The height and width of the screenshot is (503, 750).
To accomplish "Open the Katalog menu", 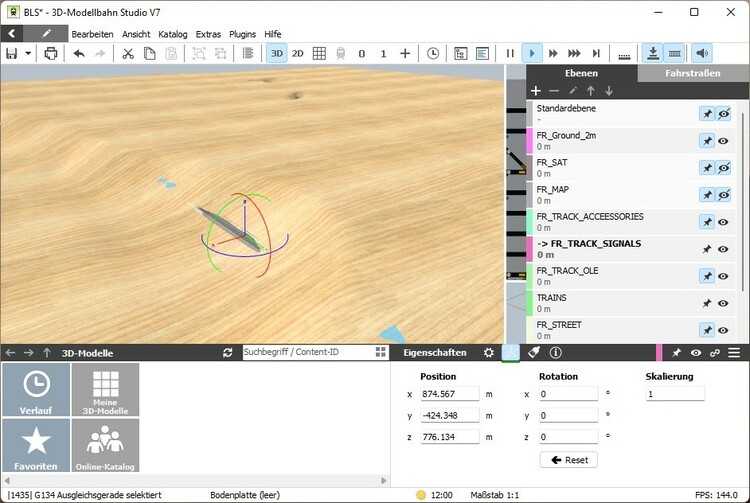I will [172, 33].
